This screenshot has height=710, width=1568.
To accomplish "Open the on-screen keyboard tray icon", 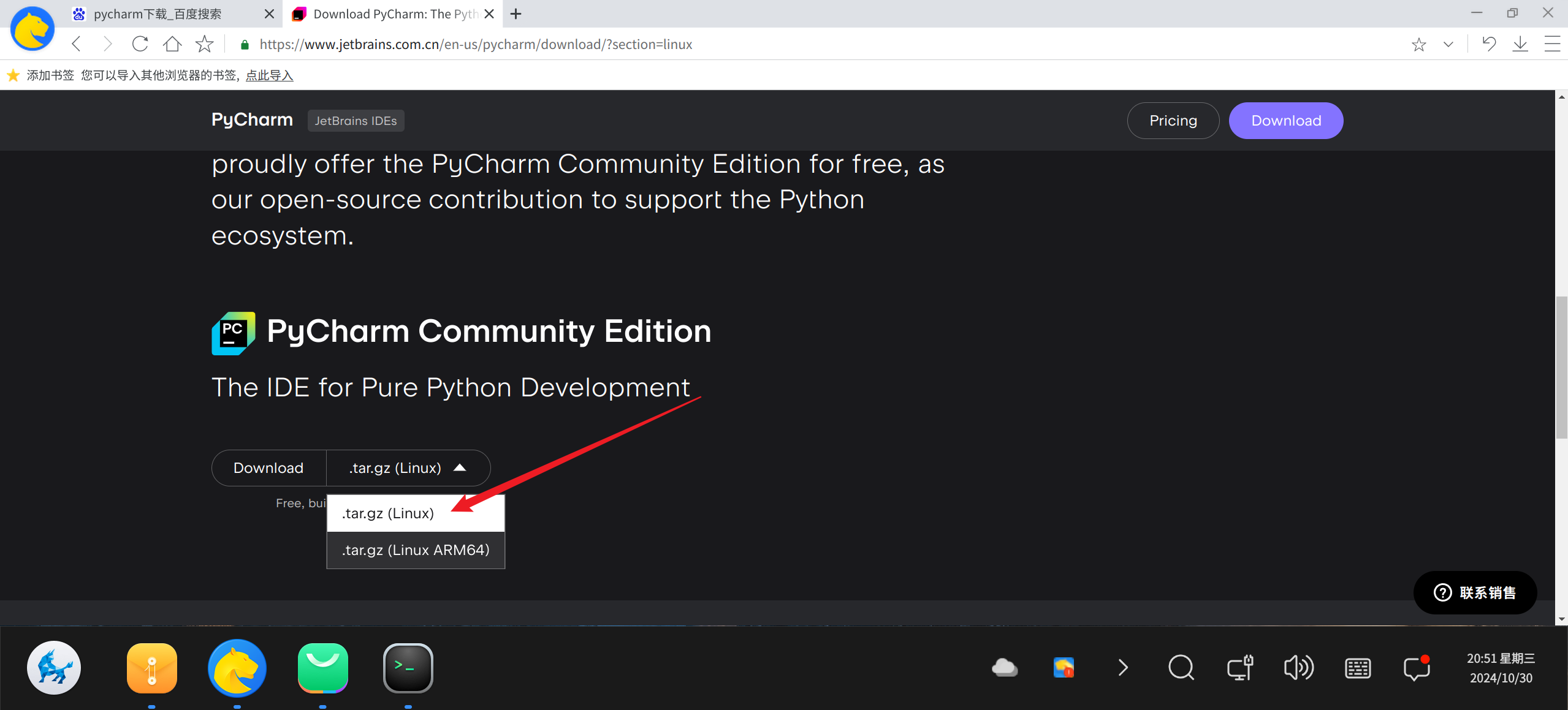I will click(x=1358, y=668).
